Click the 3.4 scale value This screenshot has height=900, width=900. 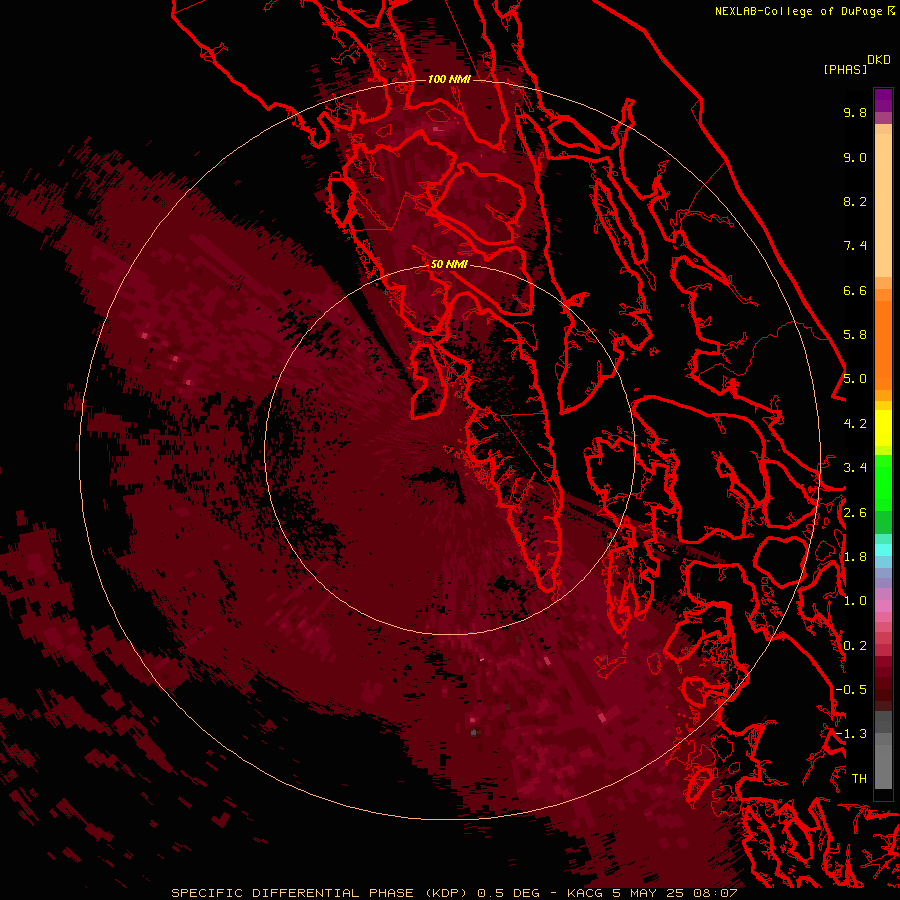pyautogui.click(x=855, y=468)
